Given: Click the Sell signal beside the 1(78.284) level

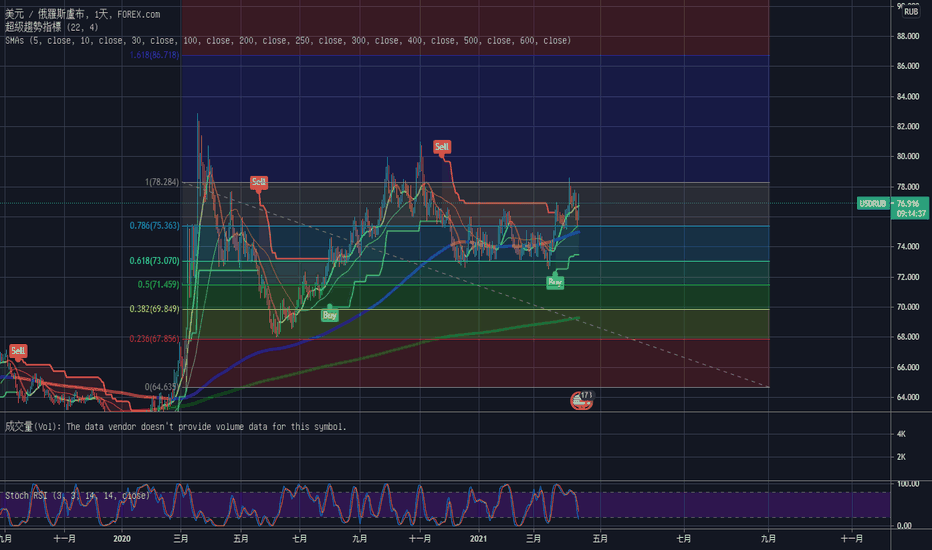Looking at the screenshot, I should click(258, 182).
